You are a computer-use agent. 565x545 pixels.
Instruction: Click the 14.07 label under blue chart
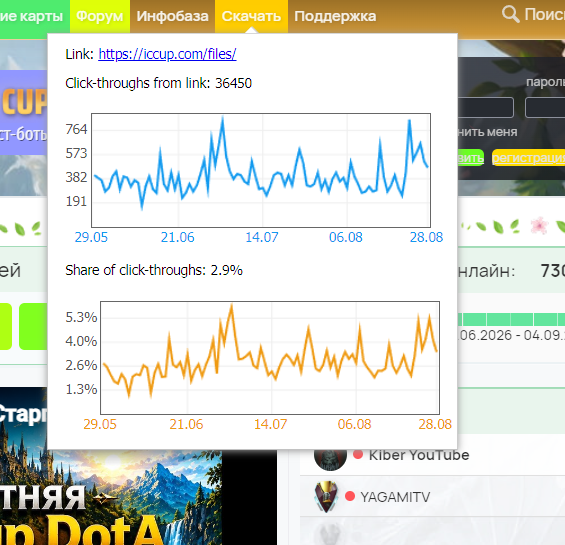click(262, 237)
